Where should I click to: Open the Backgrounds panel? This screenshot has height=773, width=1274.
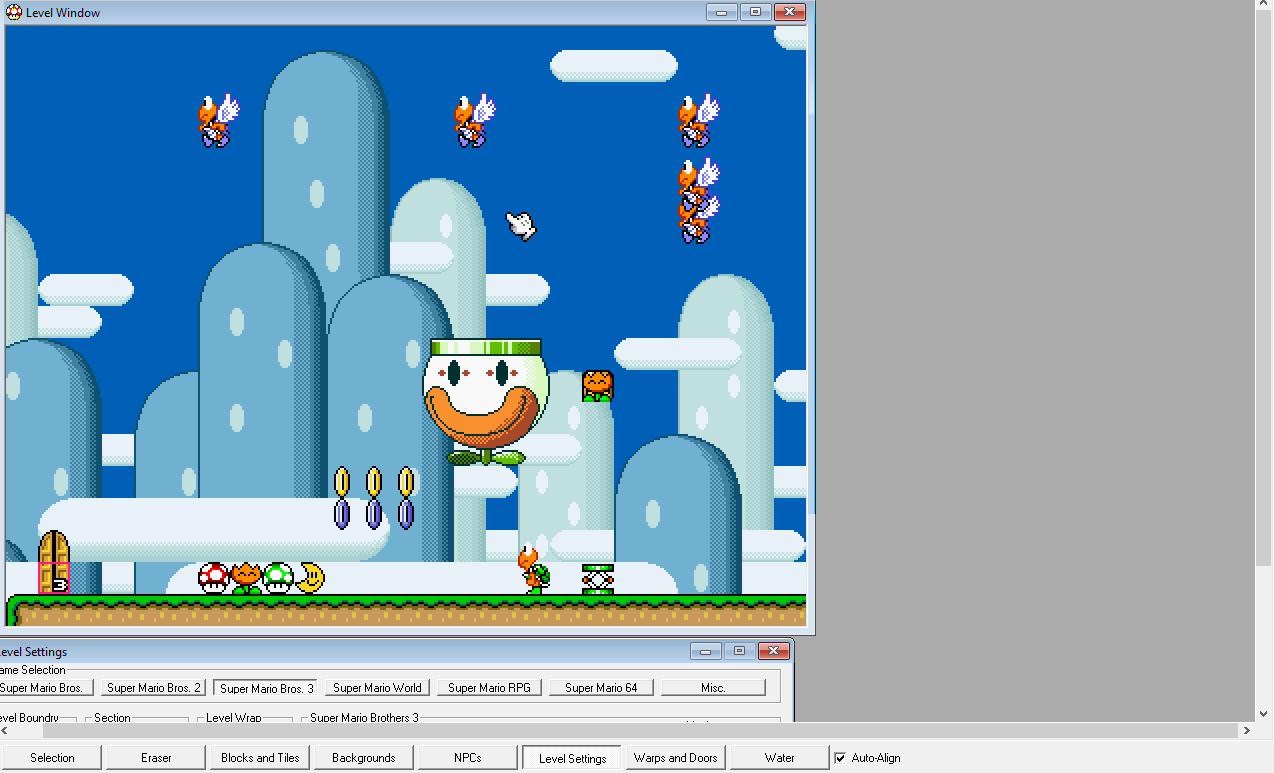[x=364, y=758]
